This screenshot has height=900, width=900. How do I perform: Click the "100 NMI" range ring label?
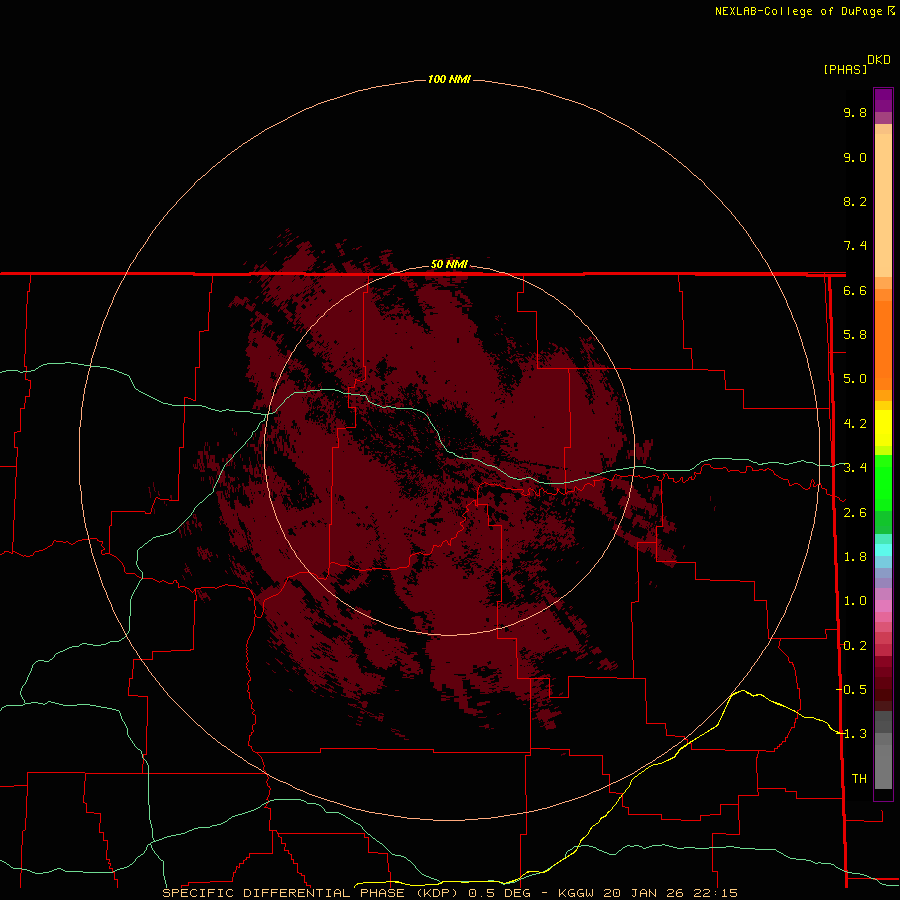pos(449,79)
